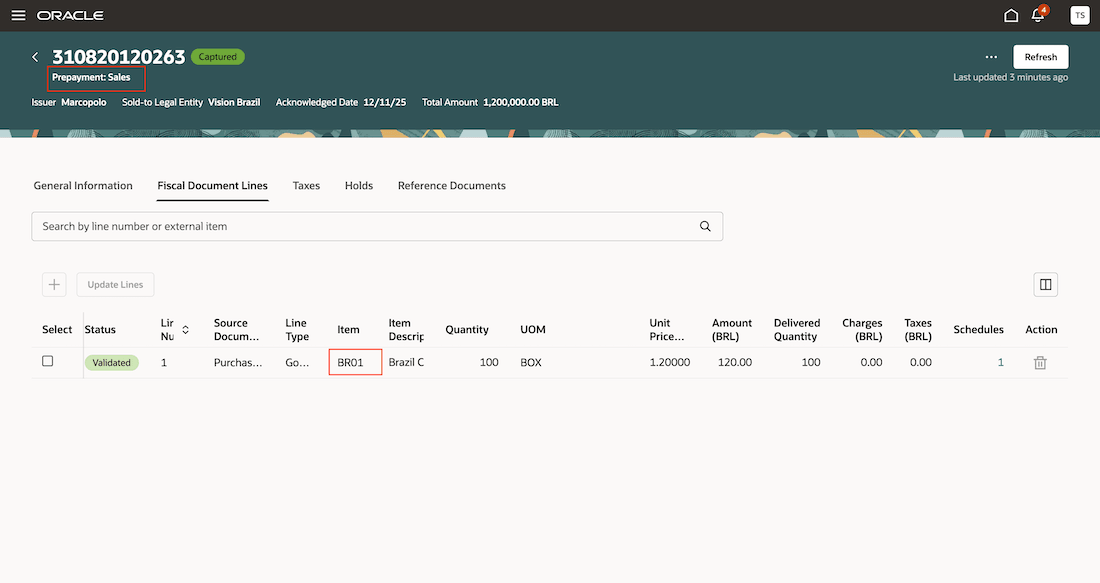Click the Home icon in the top bar
Screen dimensions: 1100x583
coord(1010,15)
